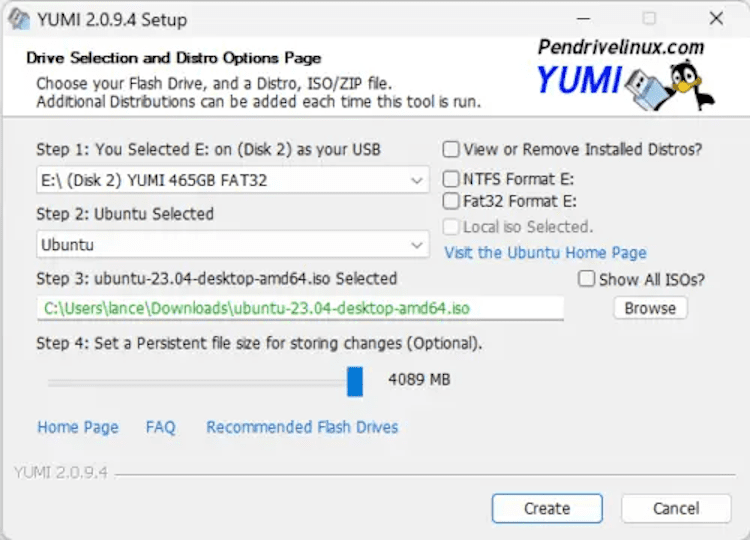
Task: Click the Step 4 persistent file size label
Action: pos(259,343)
